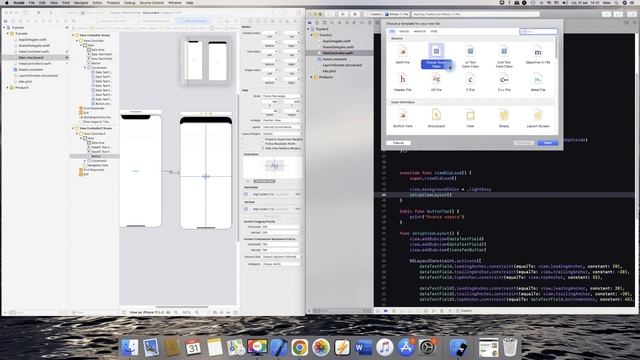Open Finder from the Dock
This screenshot has width=640, height=360.
[x=130, y=347]
